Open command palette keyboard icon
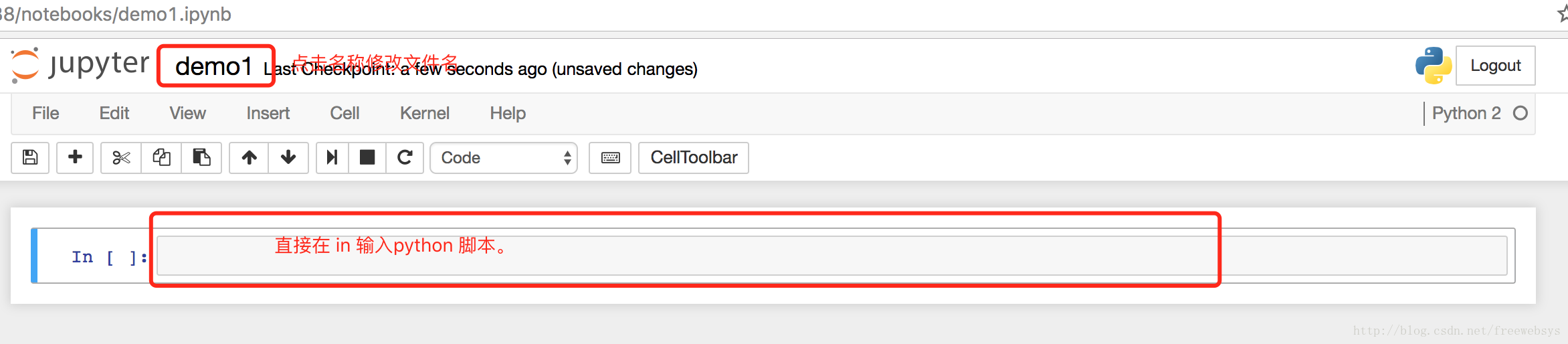The image size is (1568, 344). click(x=610, y=157)
